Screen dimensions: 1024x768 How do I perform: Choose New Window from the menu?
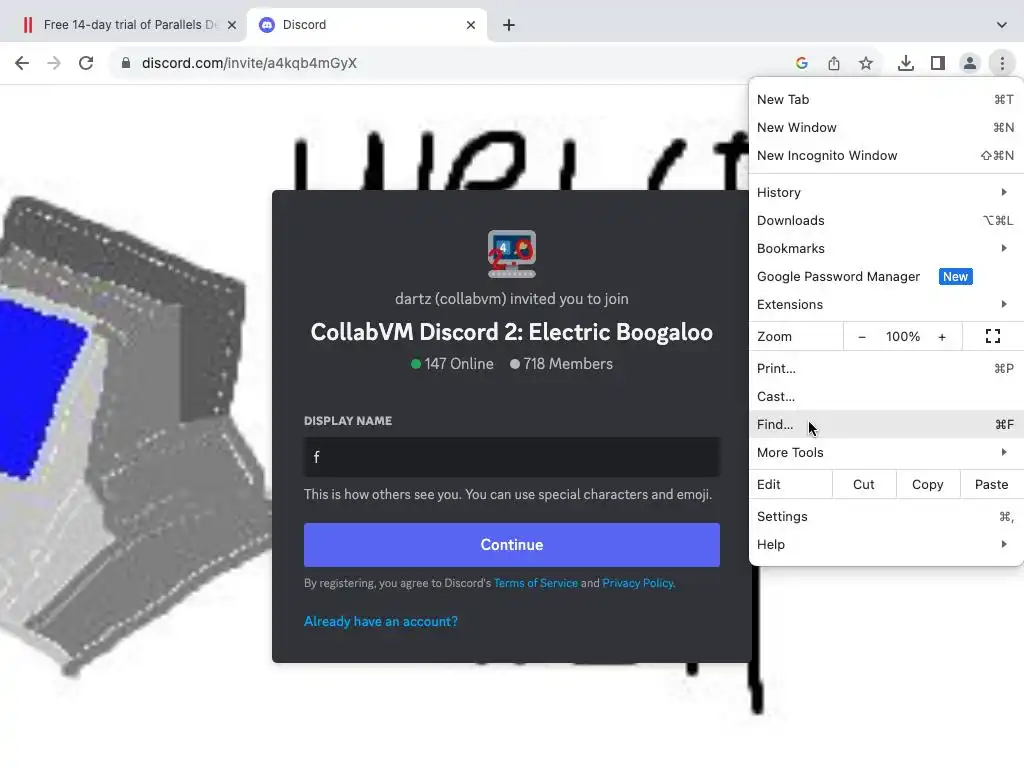pyautogui.click(x=886, y=127)
